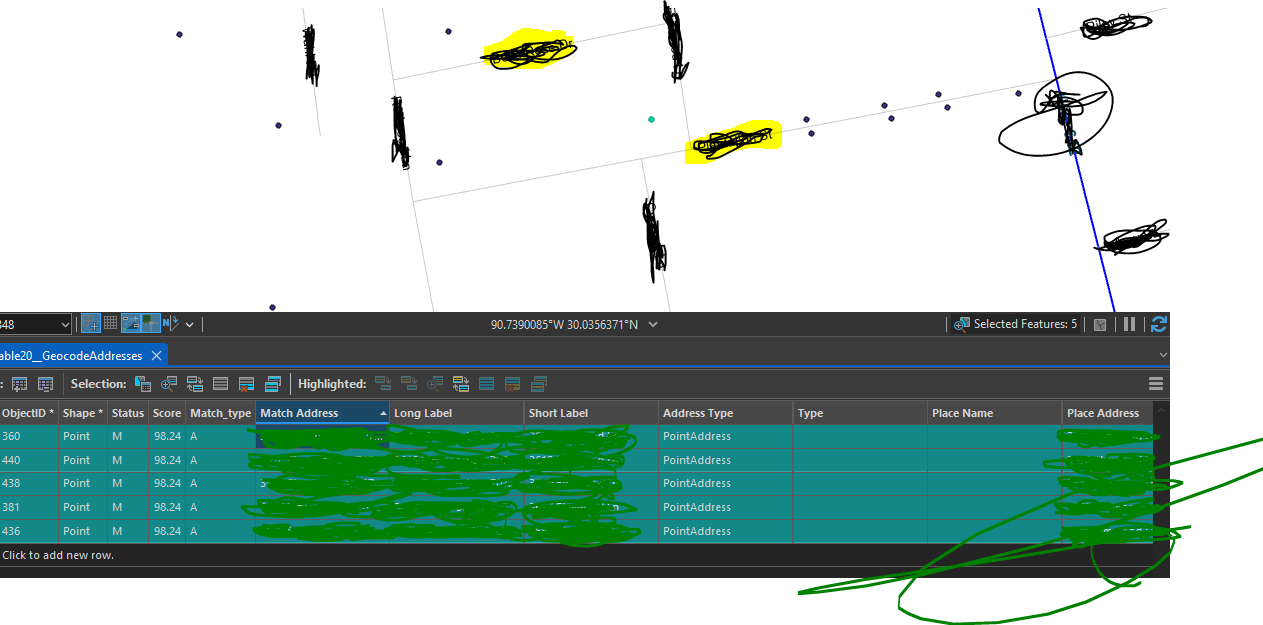Click the Shape column header
The width and height of the screenshot is (1263, 625).
[x=83, y=413]
